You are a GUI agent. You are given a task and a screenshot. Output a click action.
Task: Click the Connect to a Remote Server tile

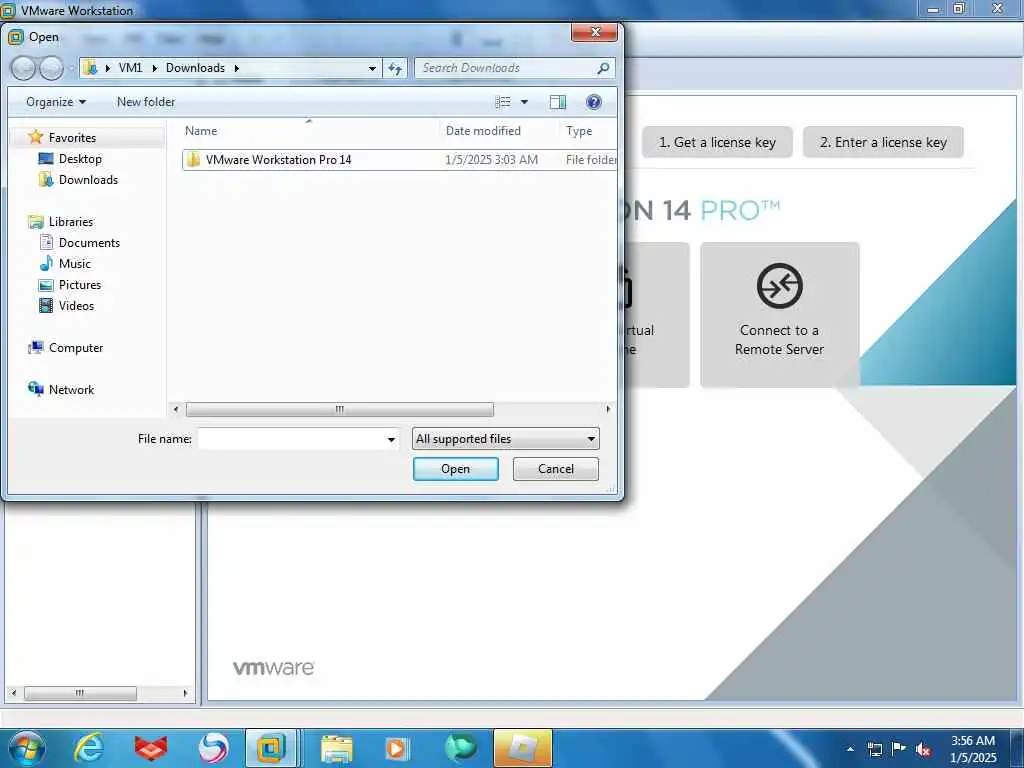pos(780,315)
